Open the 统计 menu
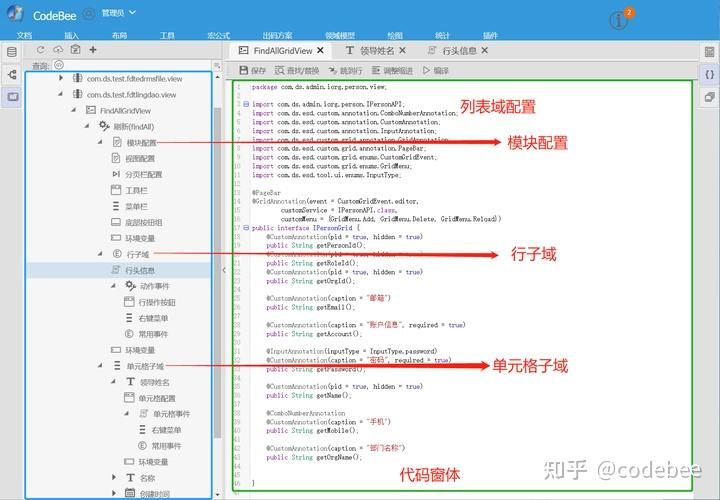The width and height of the screenshot is (720, 500). point(443,35)
